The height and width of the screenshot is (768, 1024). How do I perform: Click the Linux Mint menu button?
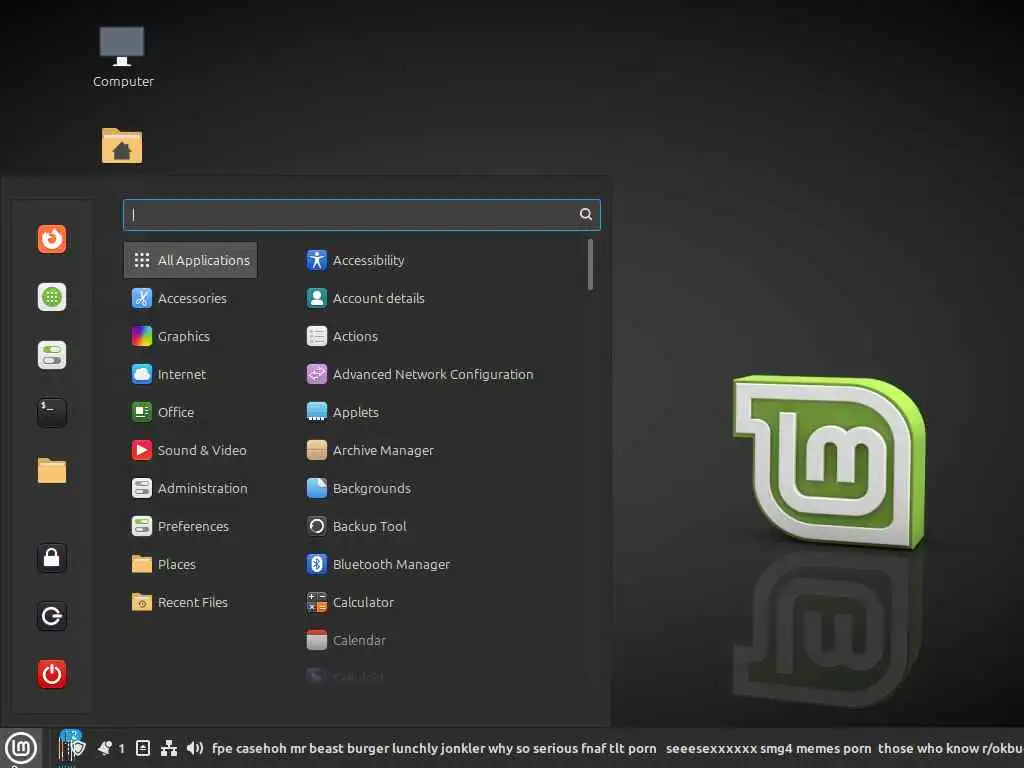click(21, 748)
